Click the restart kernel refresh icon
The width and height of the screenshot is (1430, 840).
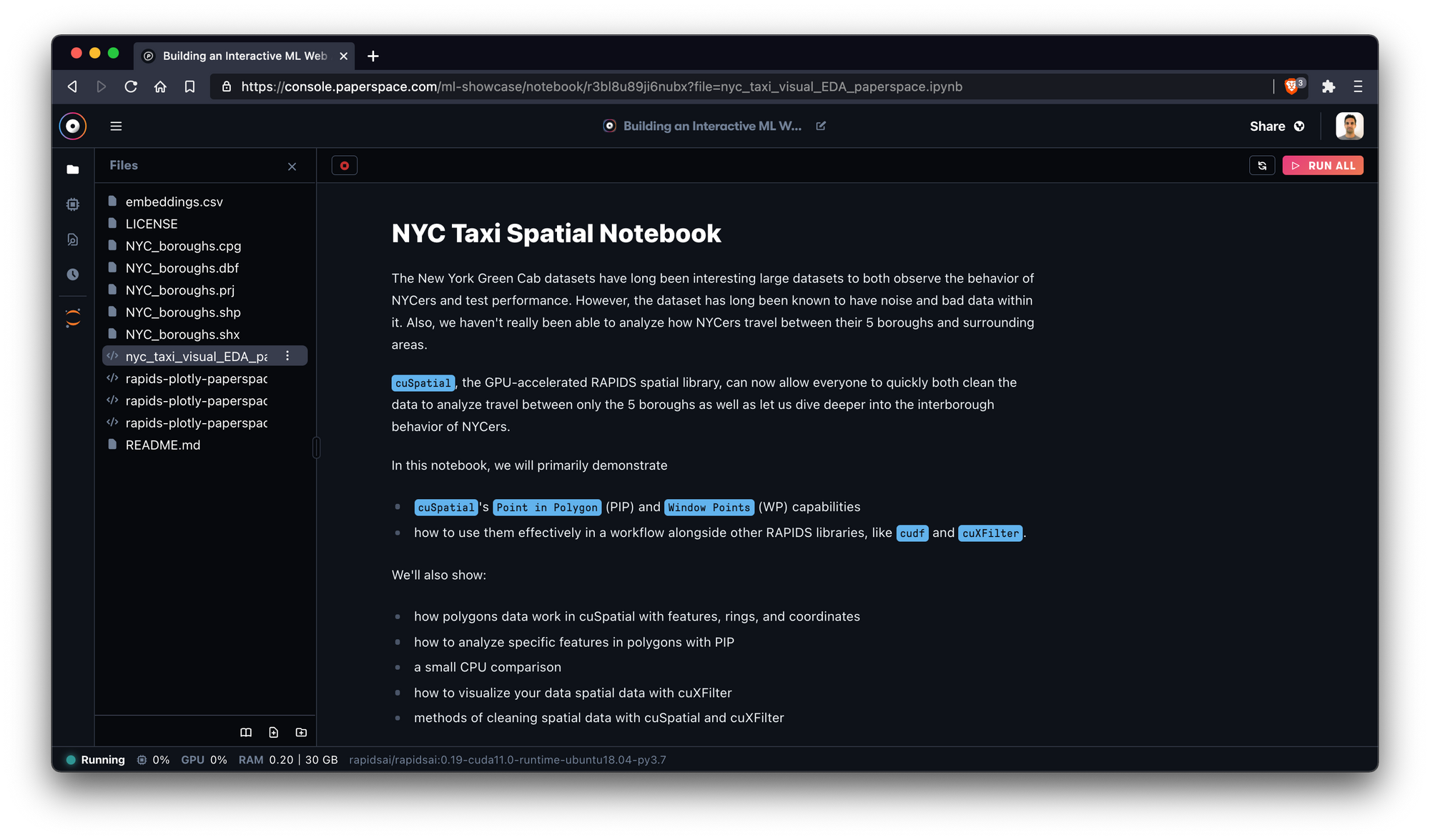click(x=1262, y=166)
